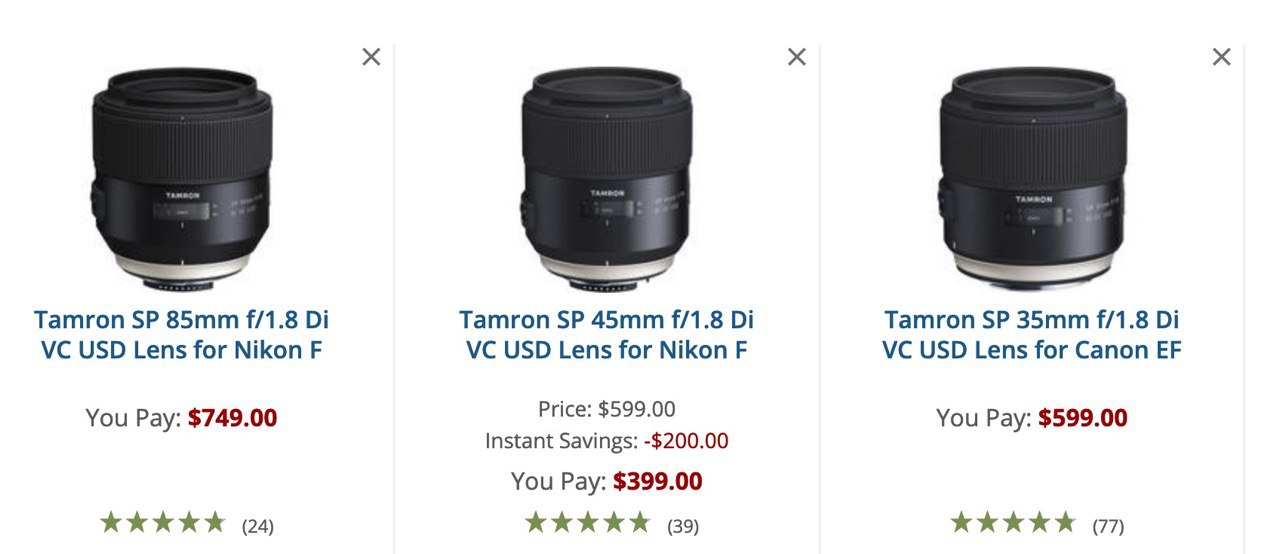
Task: Click the $399.00 You Pay price
Action: click(657, 481)
